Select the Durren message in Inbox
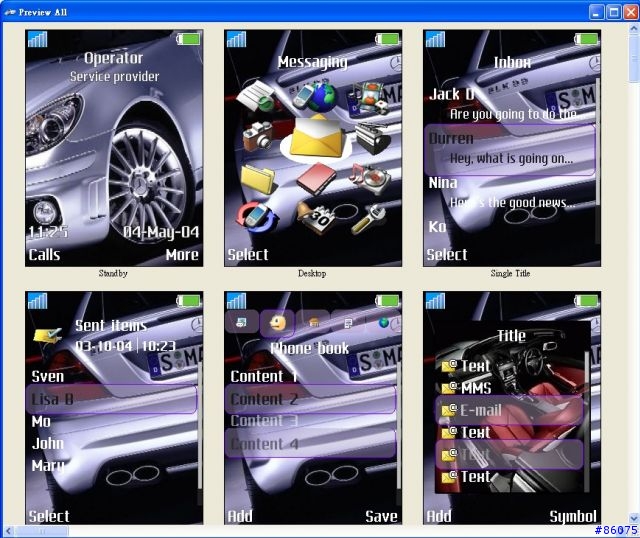 tap(510, 150)
